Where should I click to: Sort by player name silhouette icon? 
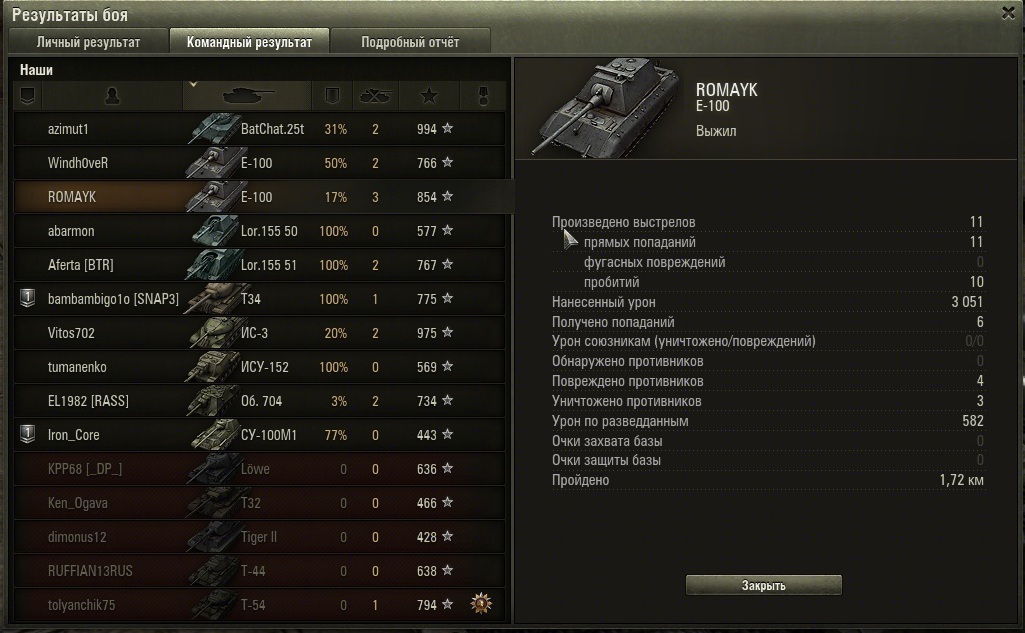pyautogui.click(x=112, y=96)
